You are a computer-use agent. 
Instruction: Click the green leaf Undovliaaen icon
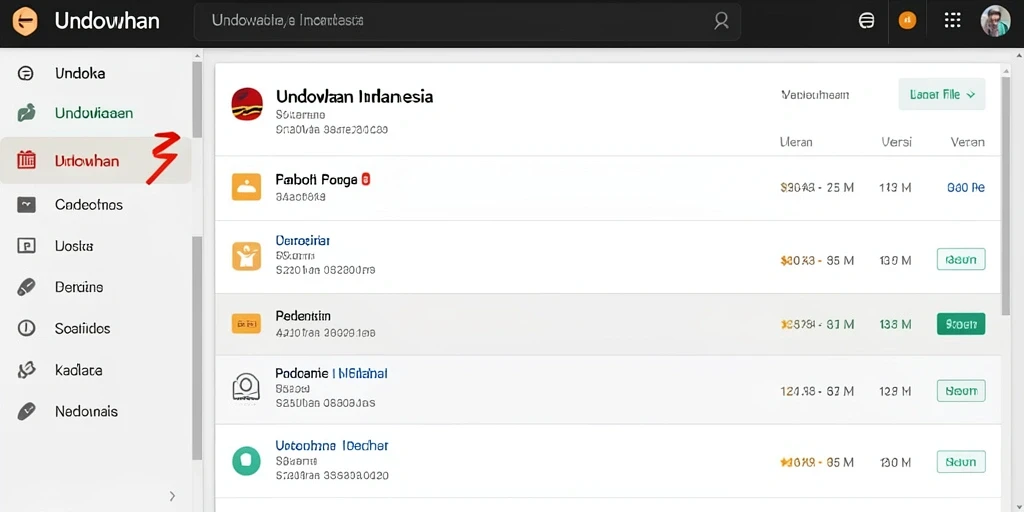tap(25, 113)
